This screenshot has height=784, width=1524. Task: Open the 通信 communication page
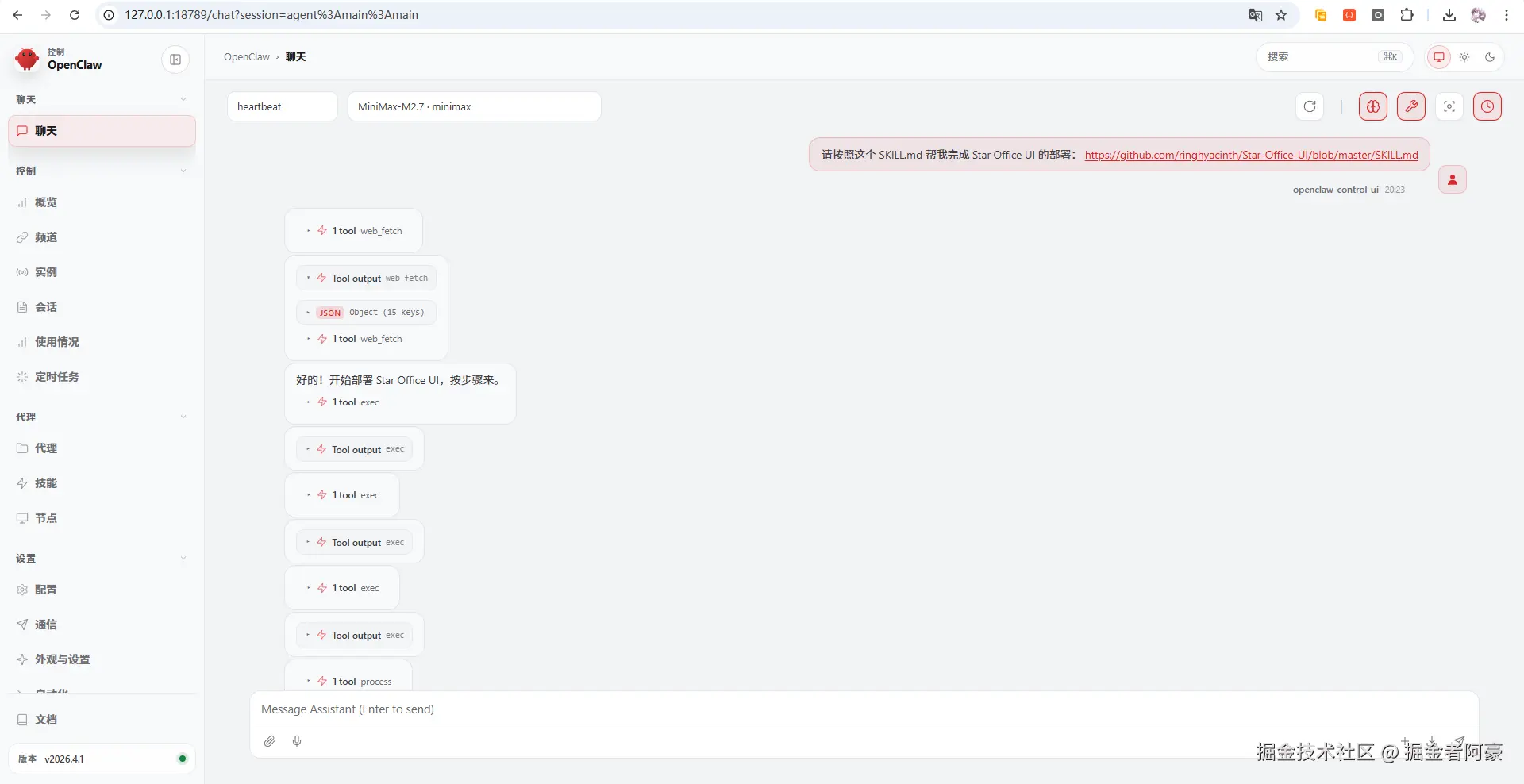point(102,625)
